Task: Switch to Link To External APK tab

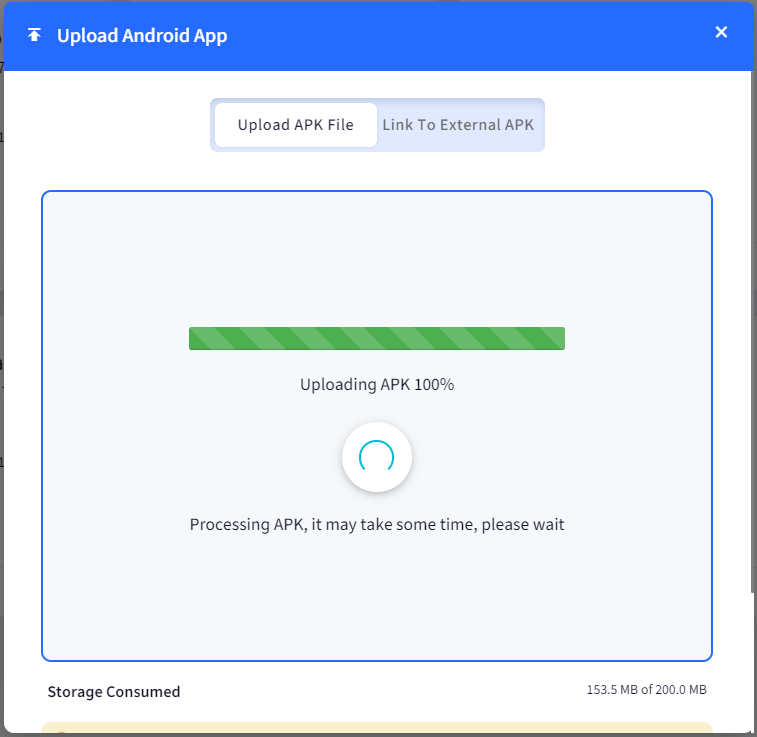Action: 458,125
